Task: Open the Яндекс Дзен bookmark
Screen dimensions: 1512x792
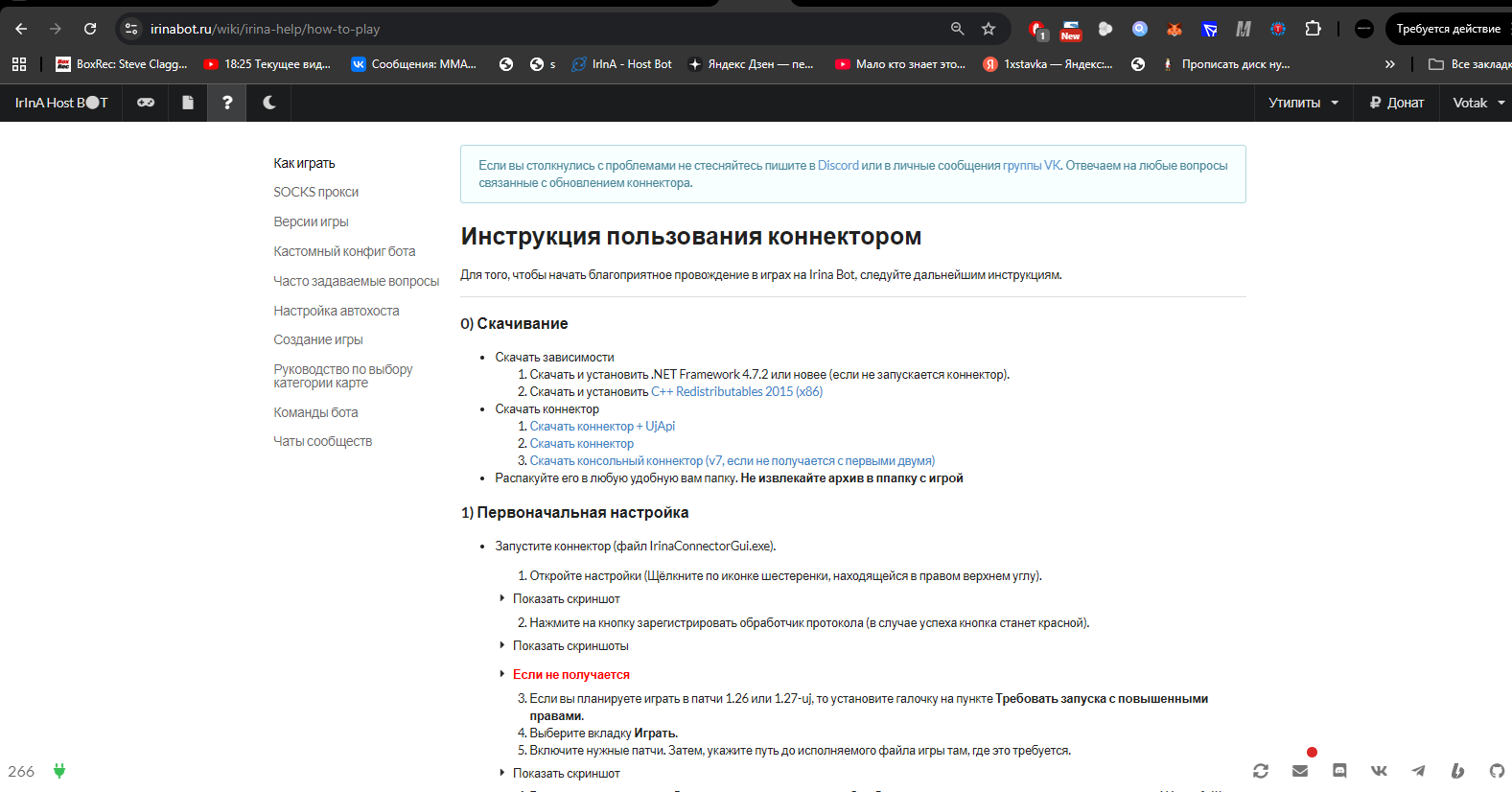Action: click(751, 64)
